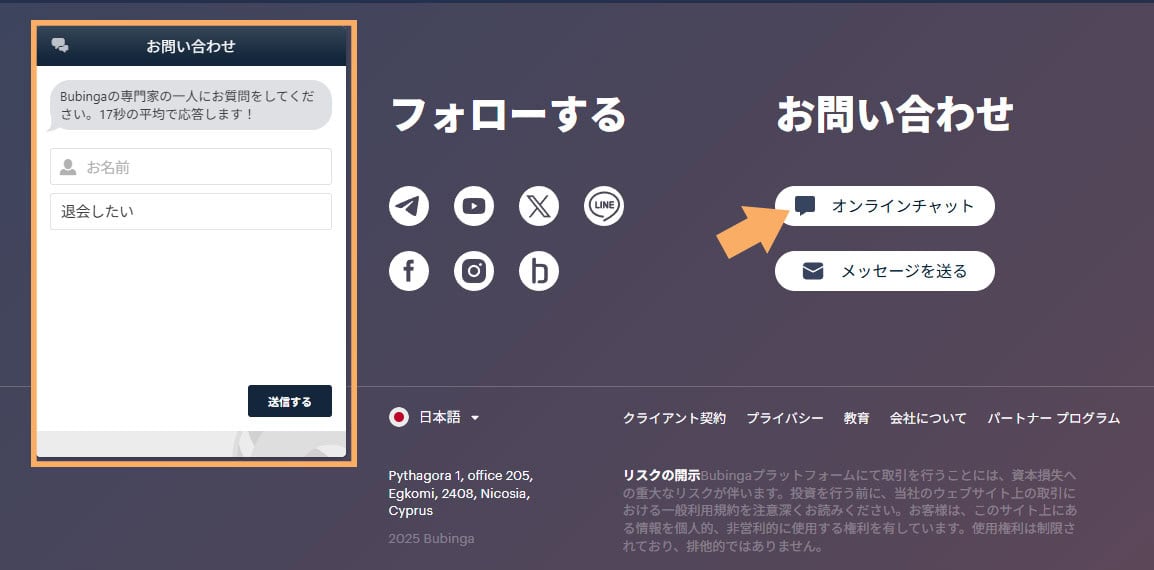1154x570 pixels.
Task: Click the 送信する button in chat
Action: point(290,401)
